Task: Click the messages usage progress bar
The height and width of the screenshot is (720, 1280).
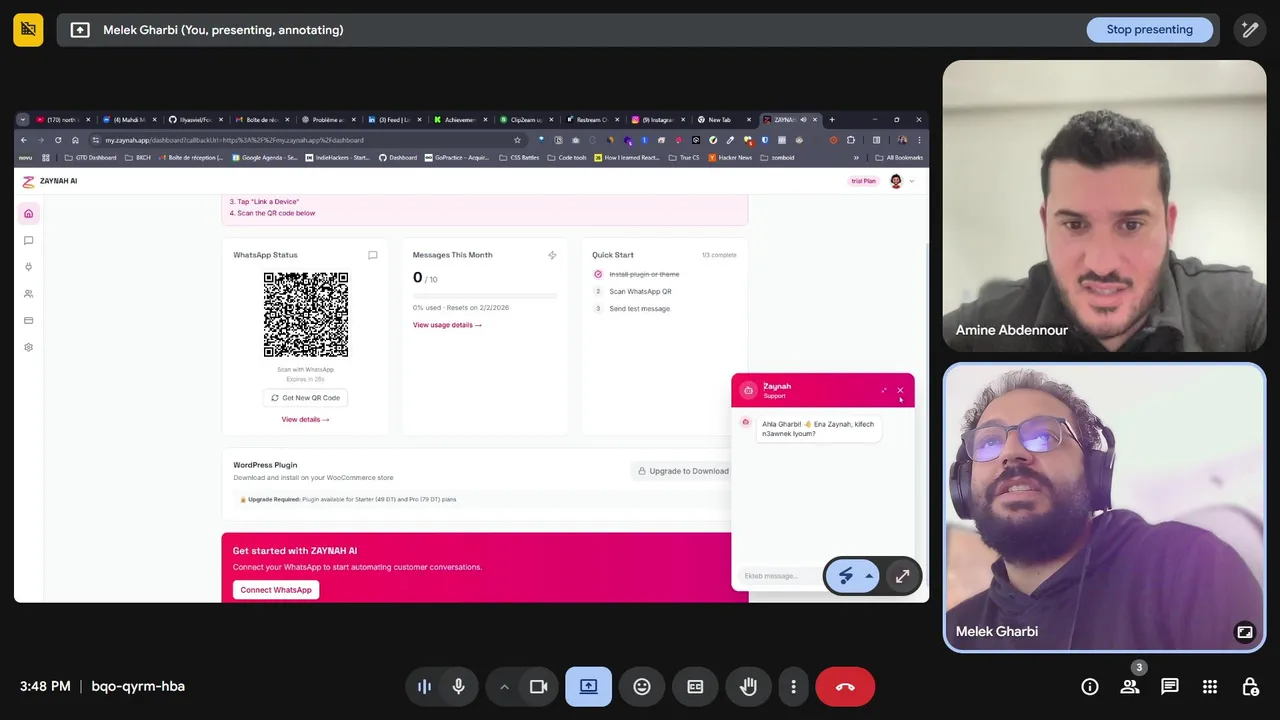Action: (485, 296)
